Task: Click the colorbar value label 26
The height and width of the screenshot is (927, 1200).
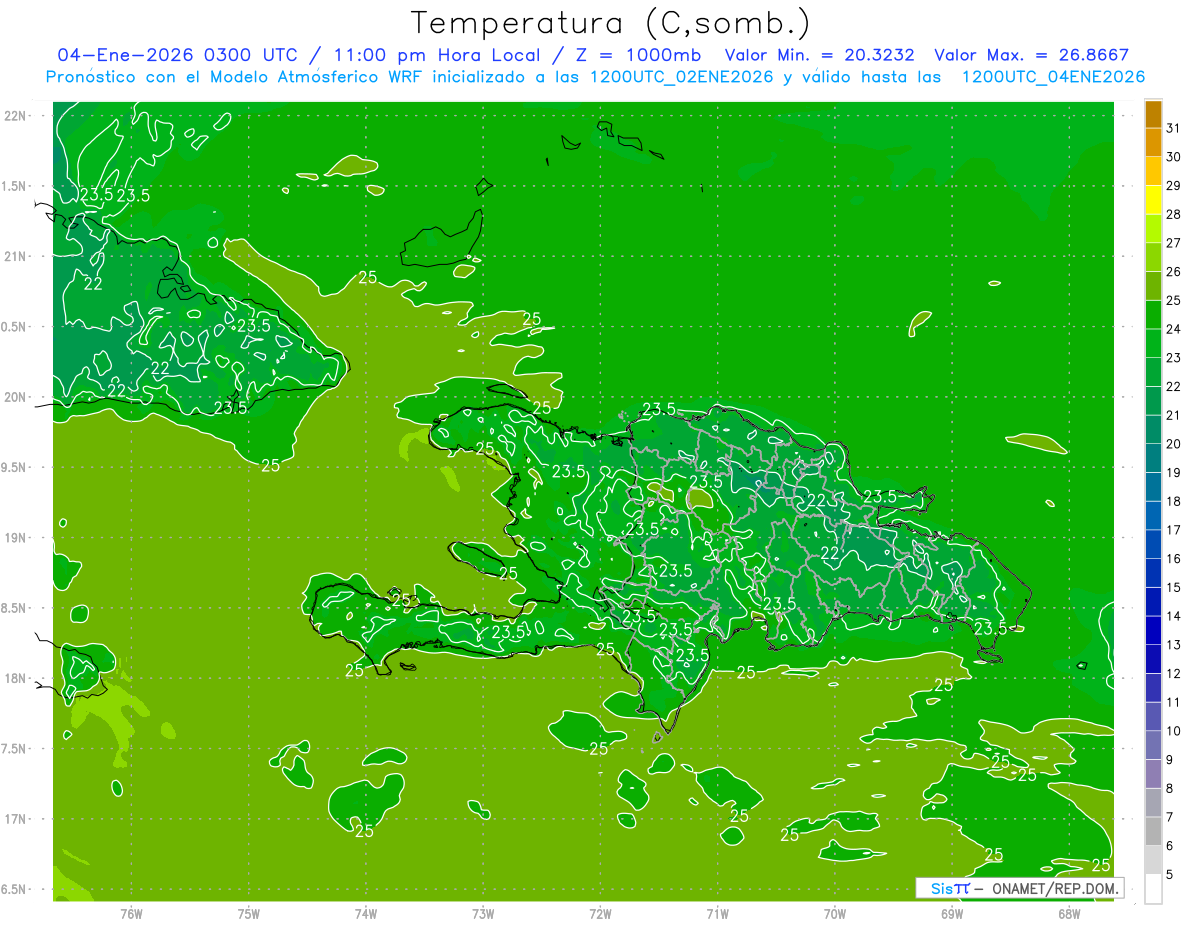Action: pyautogui.click(x=1174, y=272)
